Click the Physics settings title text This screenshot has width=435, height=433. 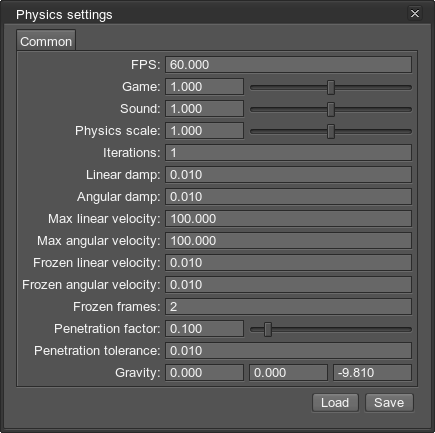coord(64,15)
